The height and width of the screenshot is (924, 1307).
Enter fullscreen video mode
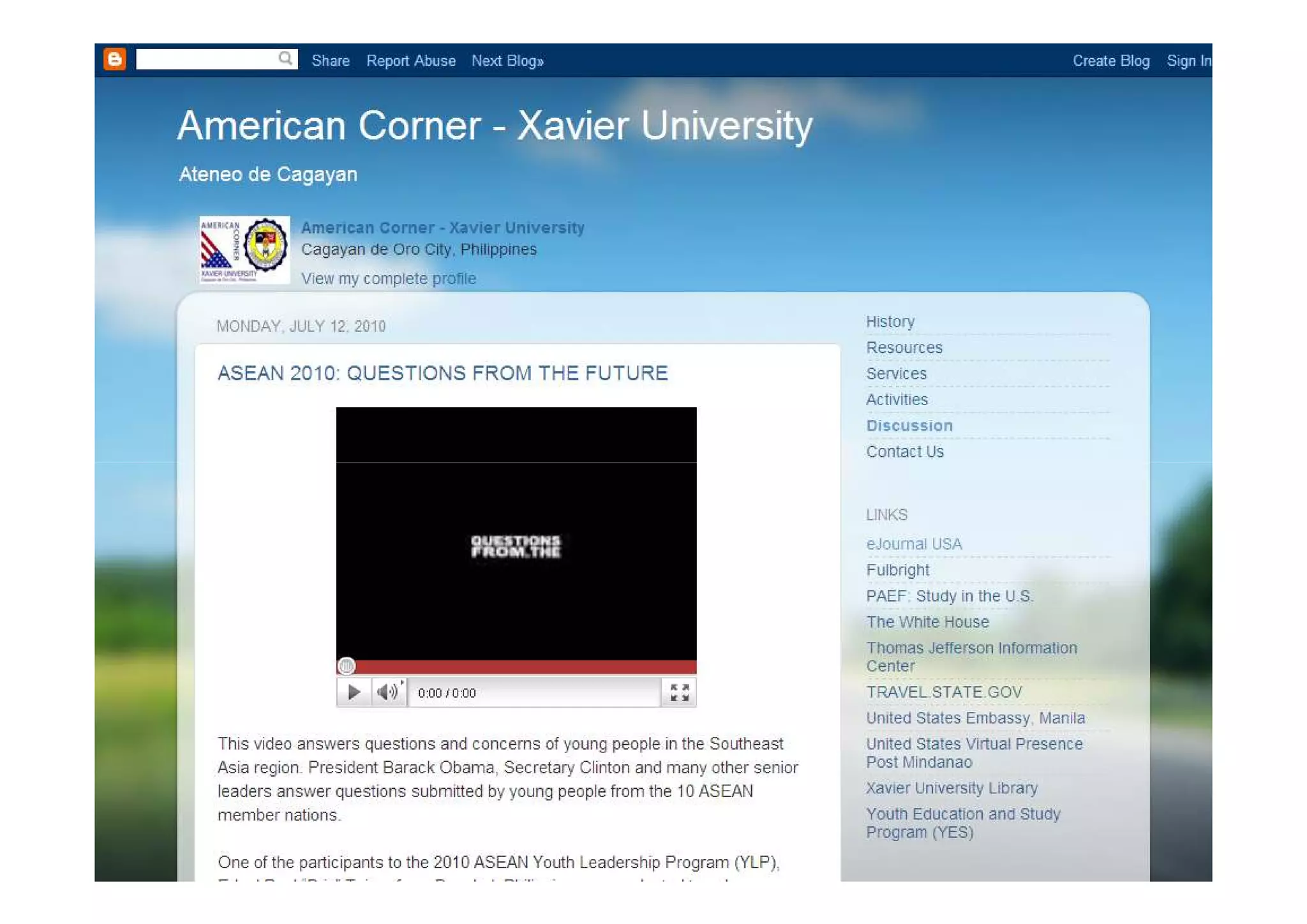click(x=679, y=692)
